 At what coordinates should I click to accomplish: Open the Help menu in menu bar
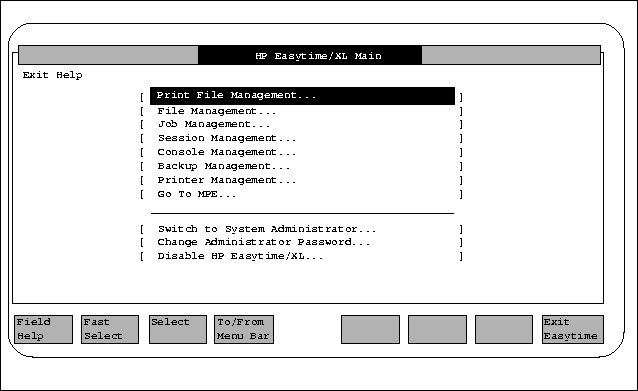coord(69,75)
